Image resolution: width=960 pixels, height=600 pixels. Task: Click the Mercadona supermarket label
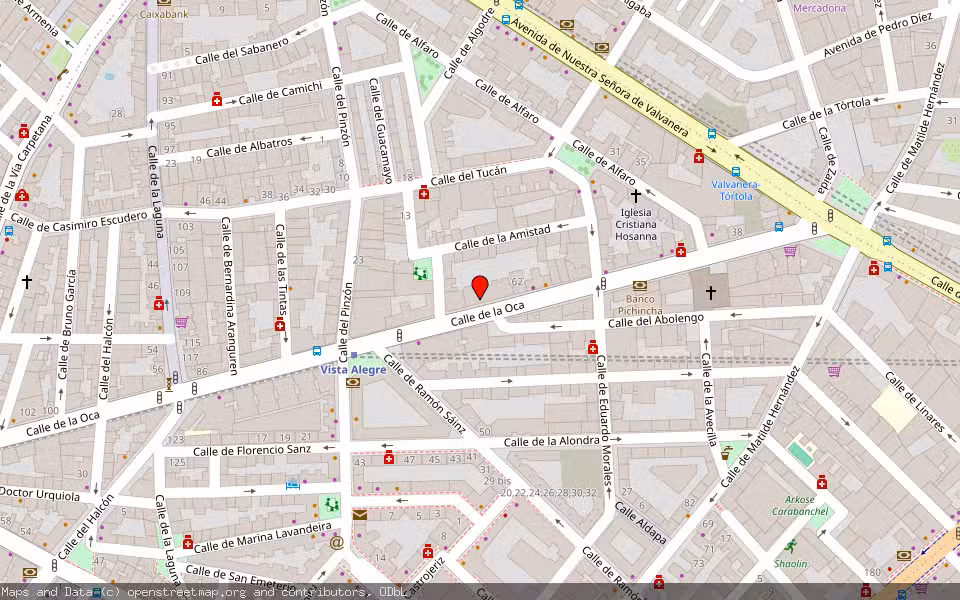(818, 10)
